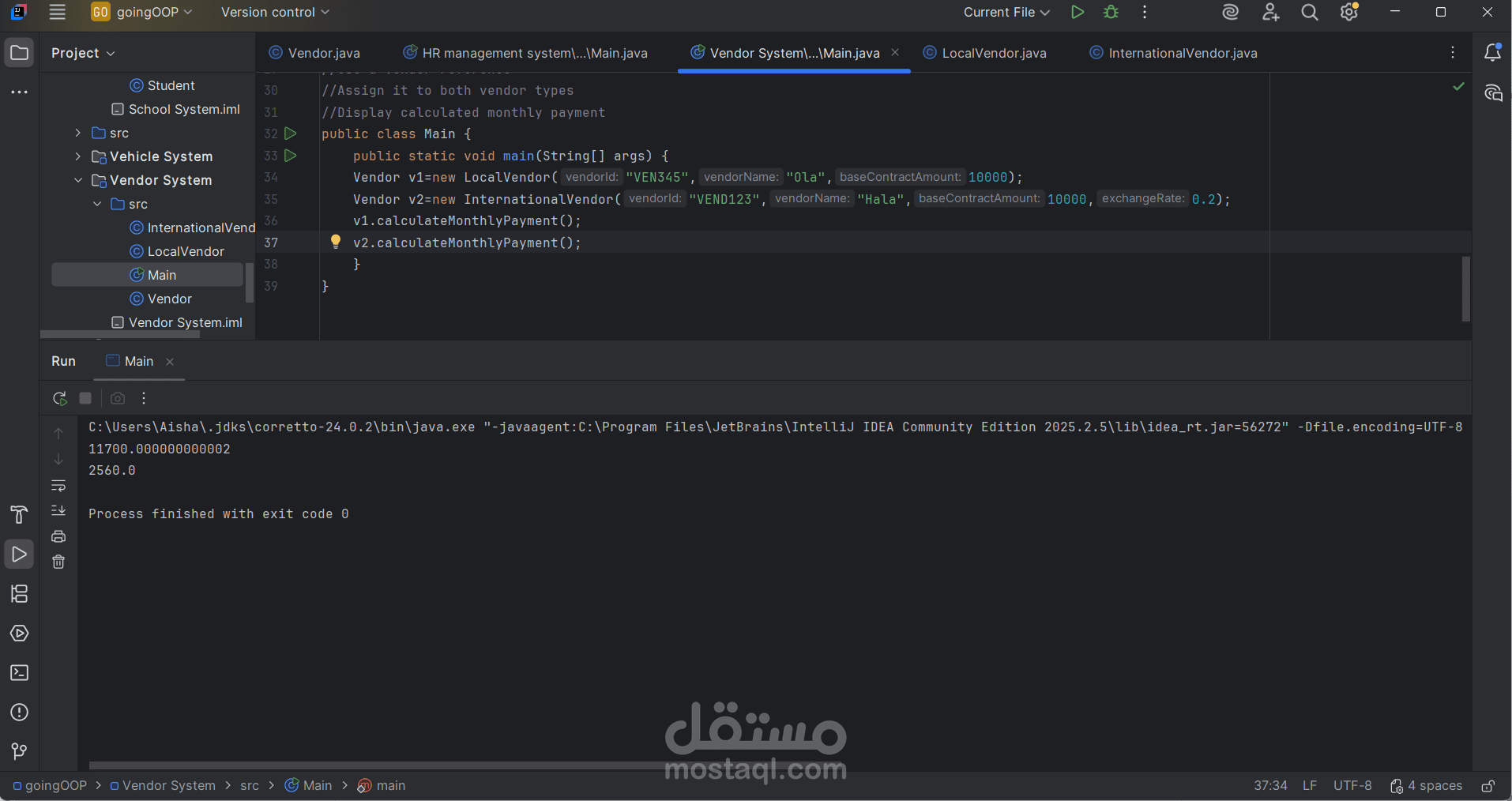
Task: Open Search Everywhere magnifier icon
Action: 1310,12
